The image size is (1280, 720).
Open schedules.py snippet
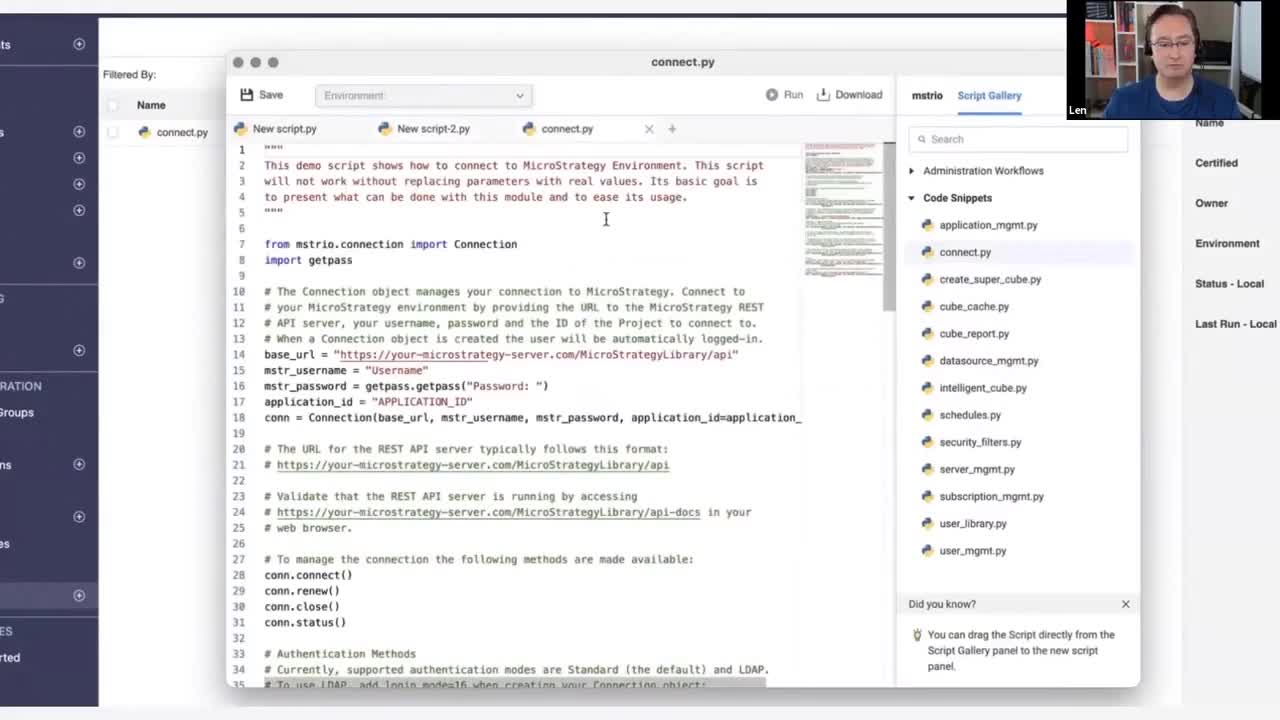(970, 415)
